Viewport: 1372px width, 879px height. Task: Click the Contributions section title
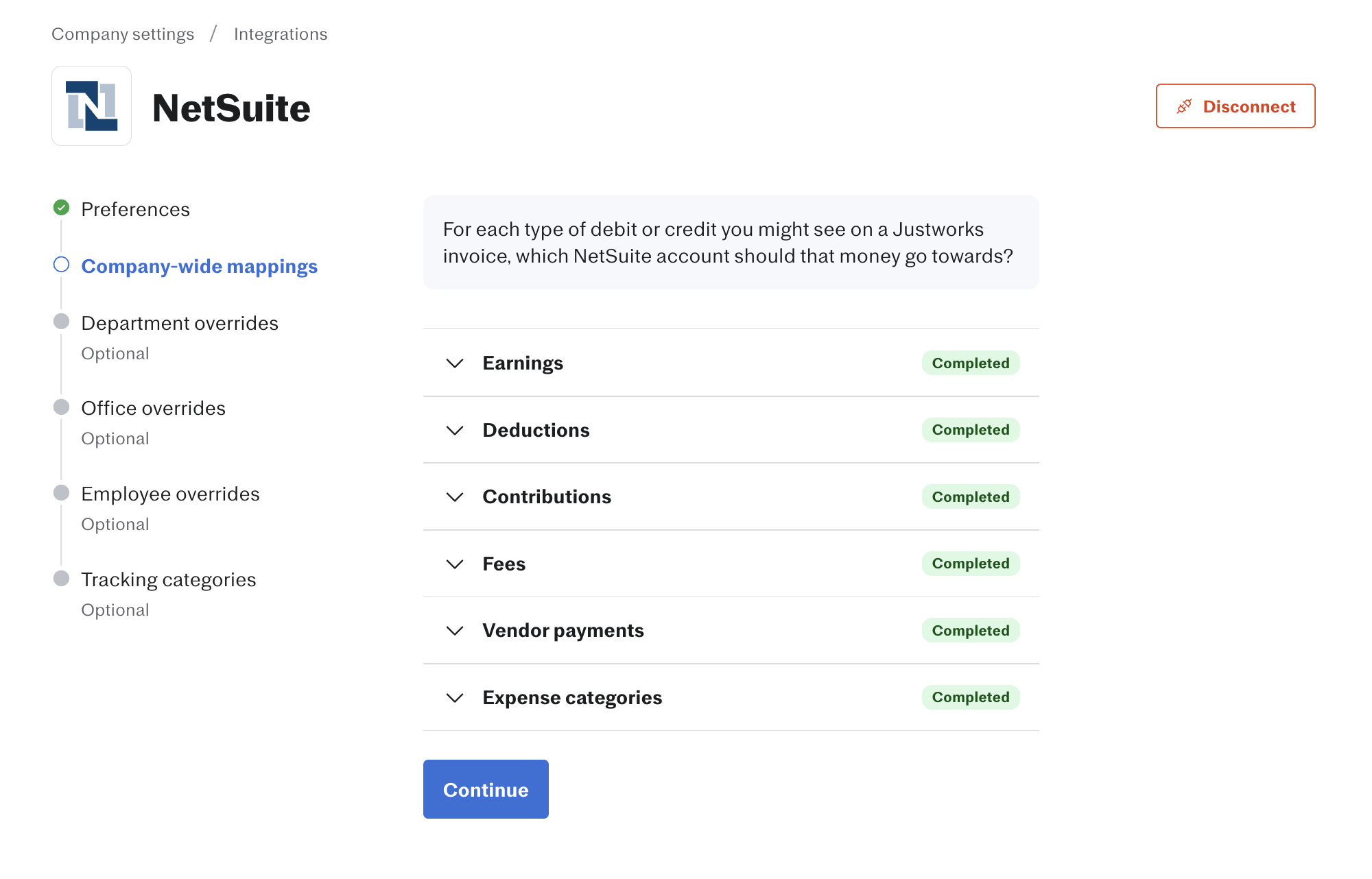pyautogui.click(x=547, y=497)
